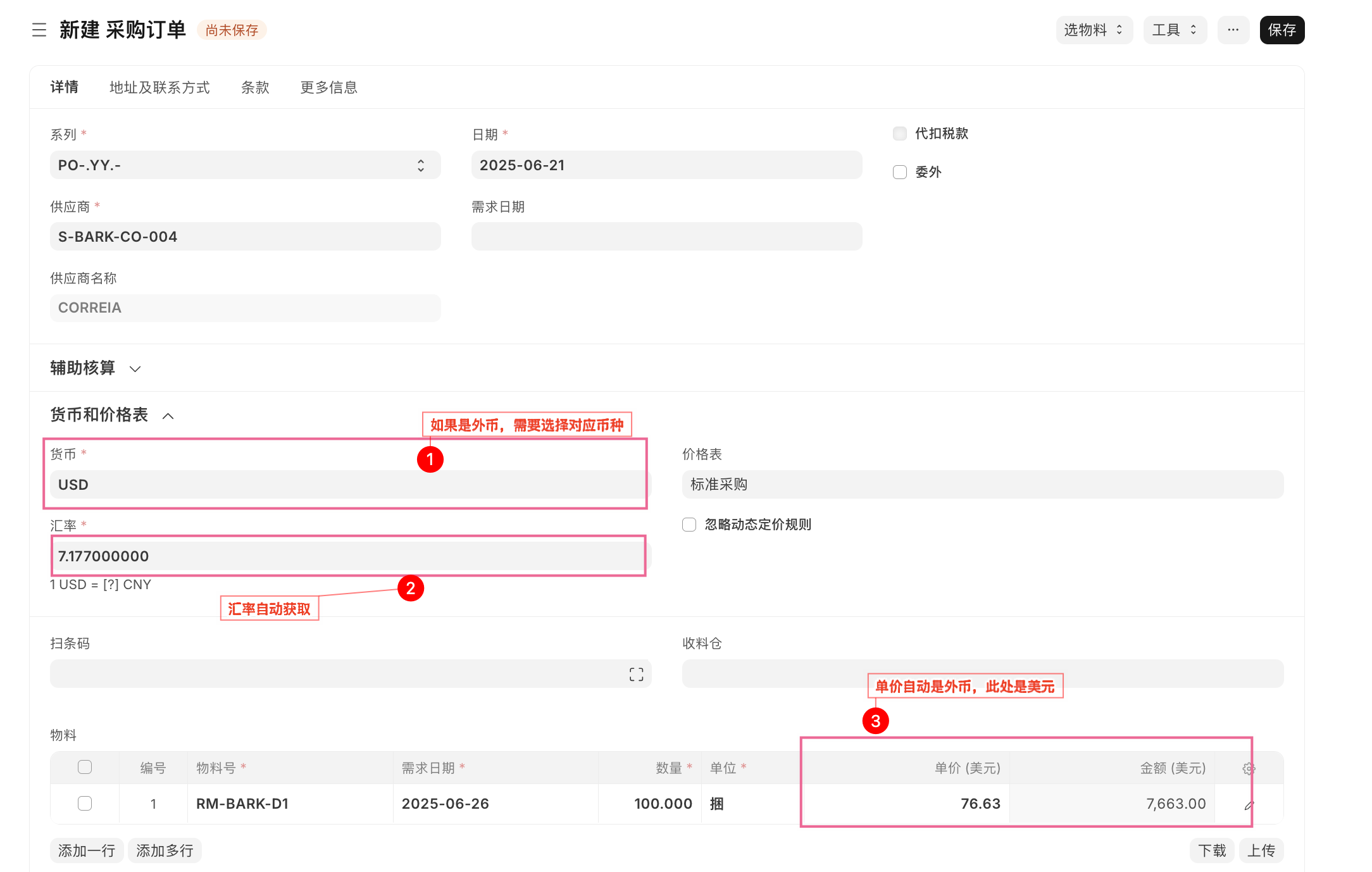Click the three-dots more options icon

[x=1233, y=30]
